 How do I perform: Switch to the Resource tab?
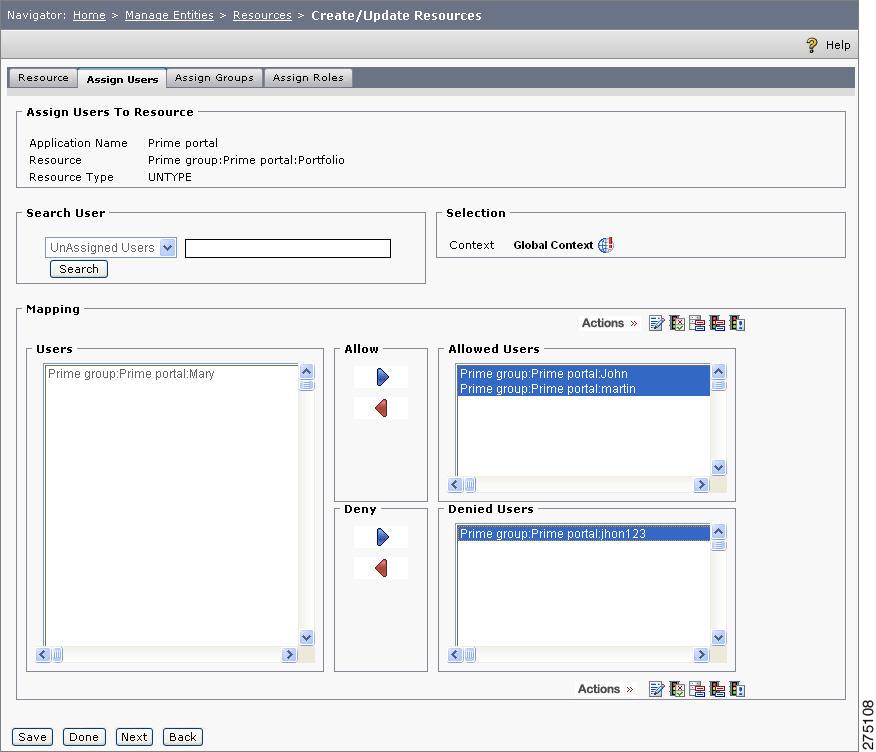click(x=43, y=78)
